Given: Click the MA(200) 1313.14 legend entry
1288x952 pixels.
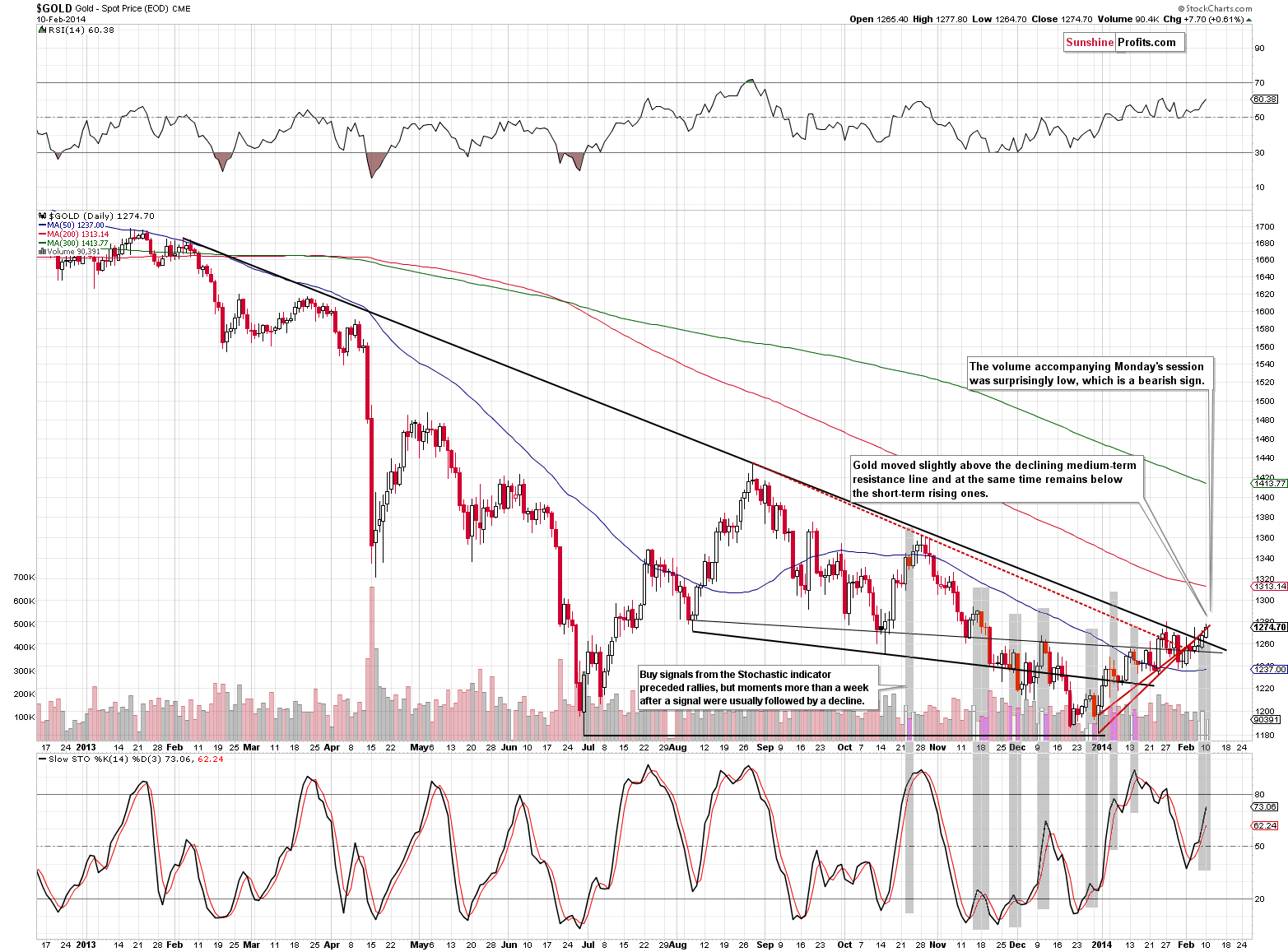Looking at the screenshot, I should click(73, 234).
